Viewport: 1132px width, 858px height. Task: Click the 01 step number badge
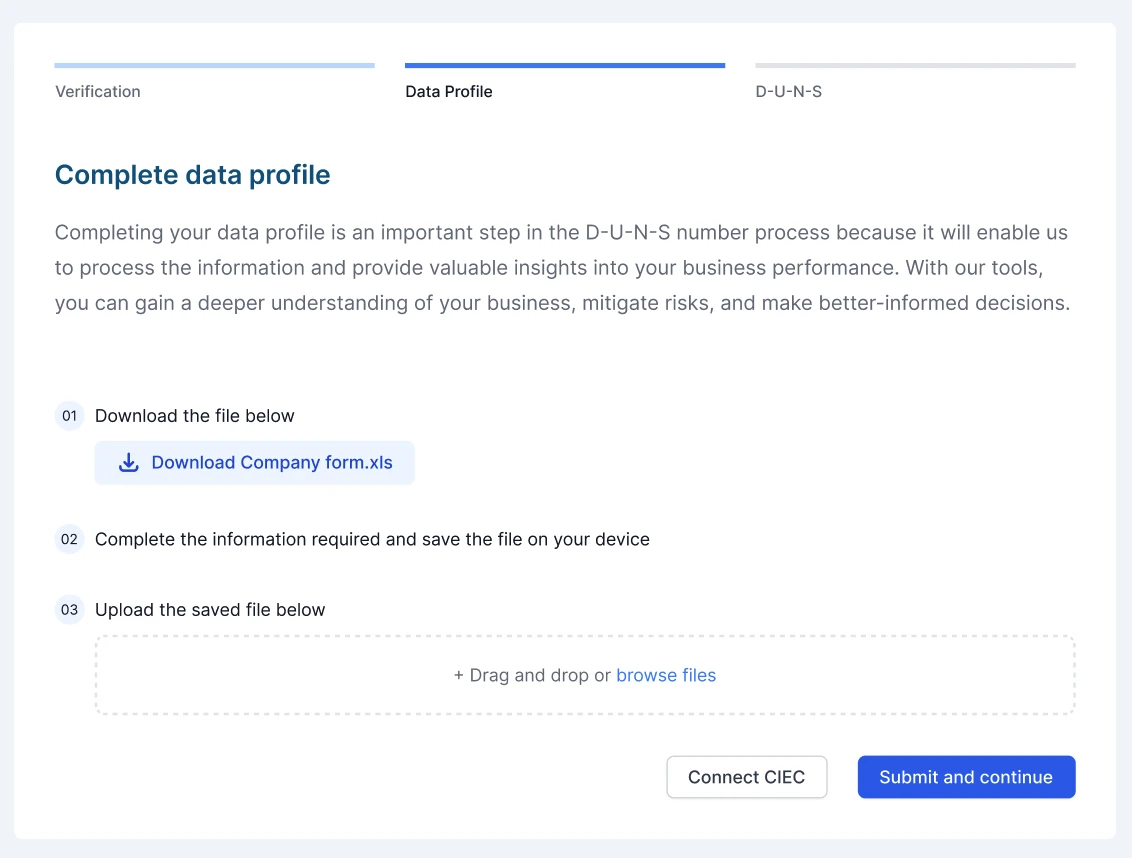(x=69, y=416)
